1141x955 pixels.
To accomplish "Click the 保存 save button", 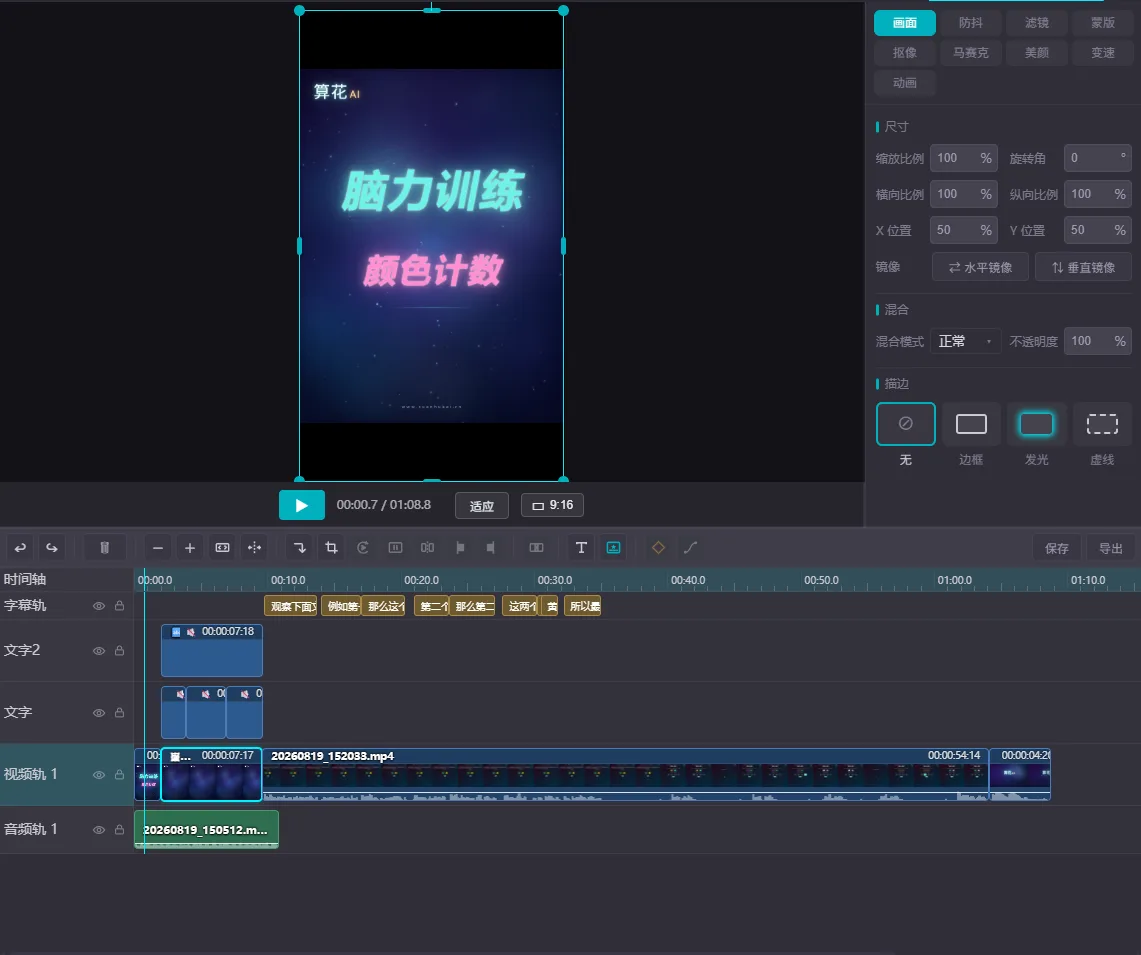I will [1057, 548].
